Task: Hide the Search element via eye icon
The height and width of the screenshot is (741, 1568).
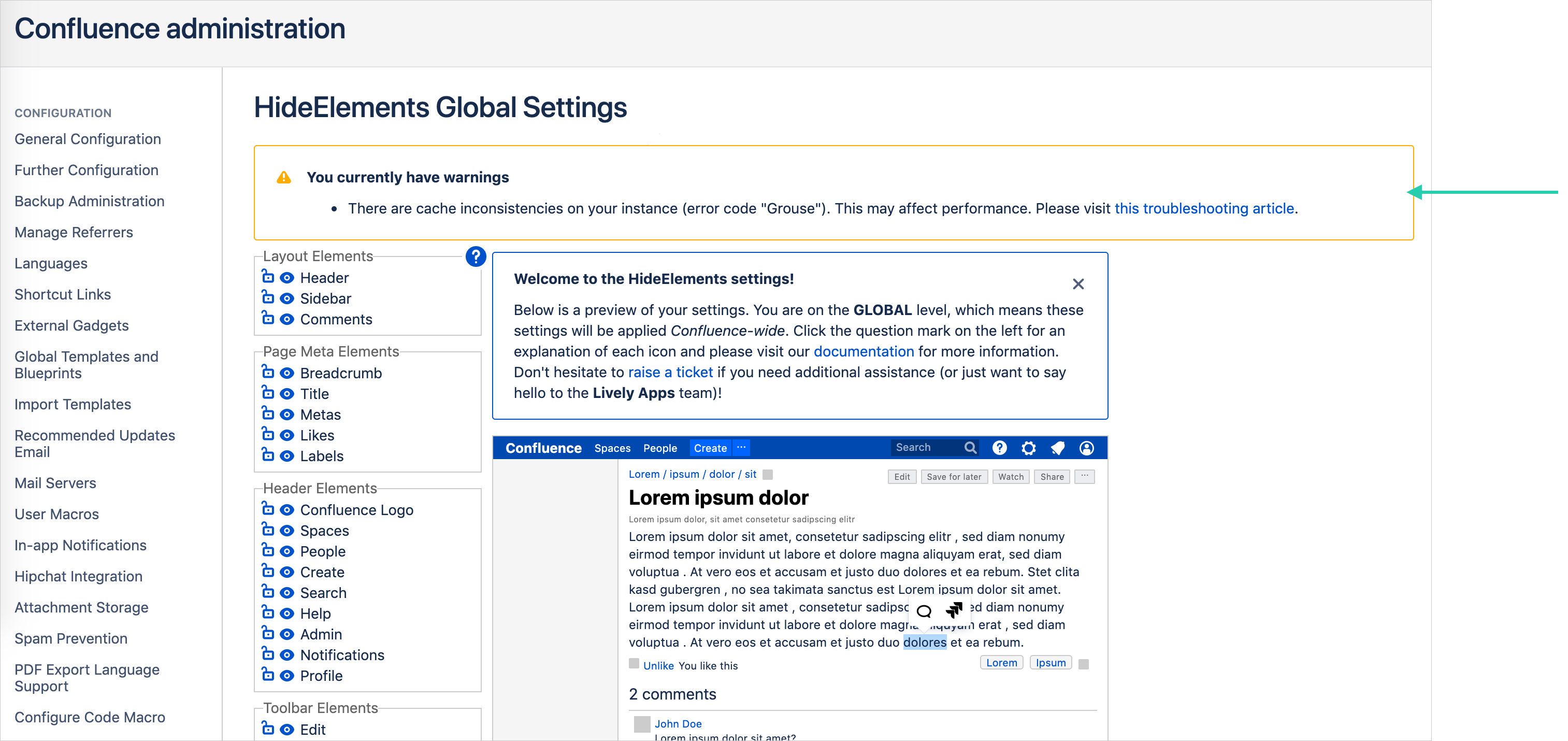Action: coord(286,592)
